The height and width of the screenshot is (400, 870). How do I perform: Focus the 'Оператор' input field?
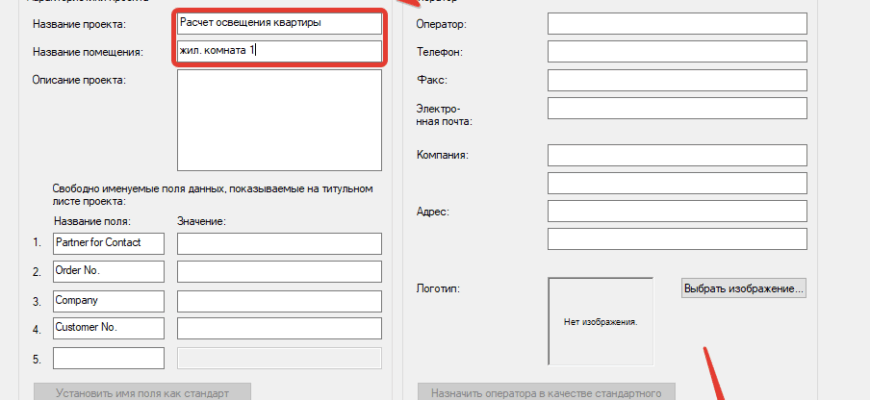[677, 23]
